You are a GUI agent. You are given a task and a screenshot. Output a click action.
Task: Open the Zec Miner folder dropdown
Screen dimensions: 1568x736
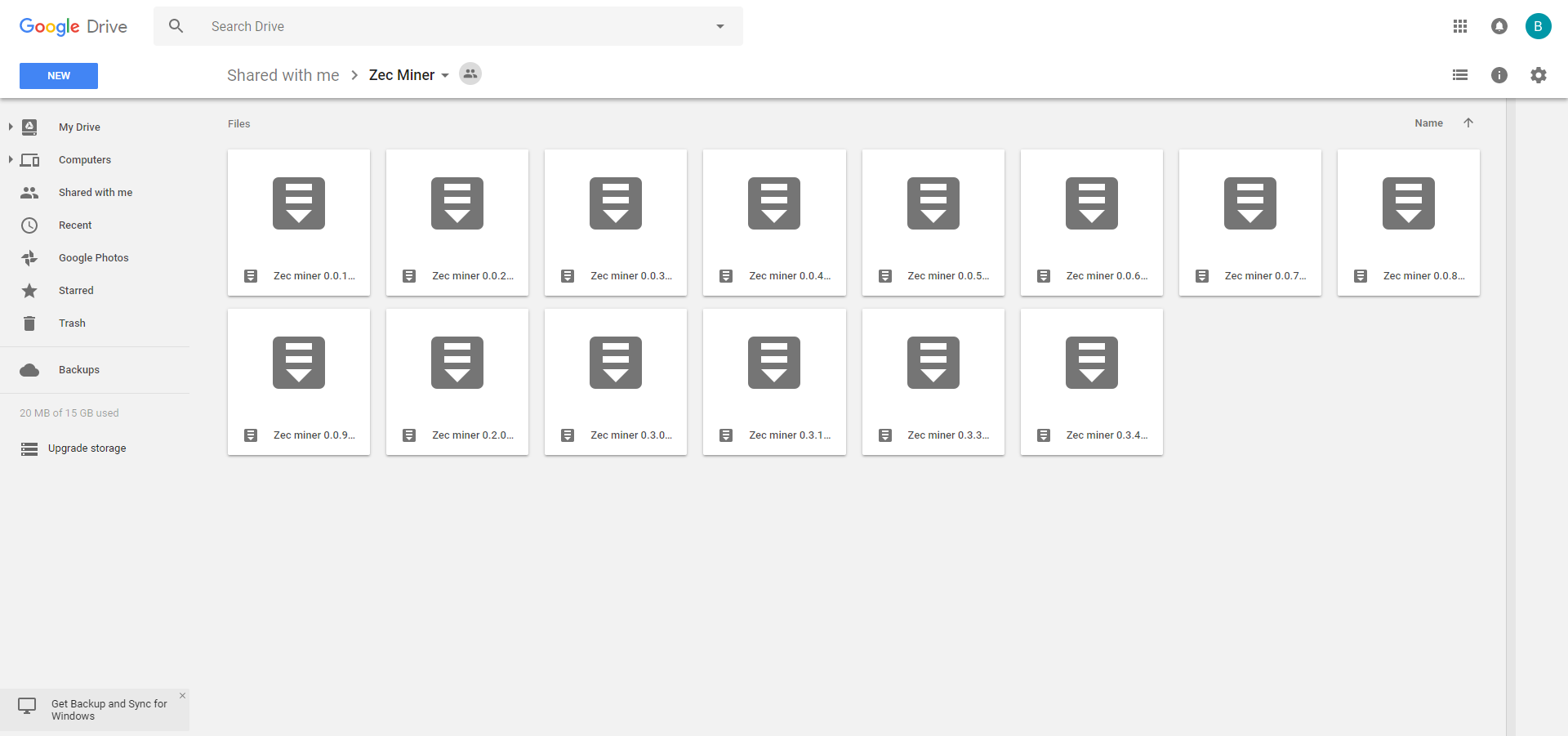coord(445,75)
